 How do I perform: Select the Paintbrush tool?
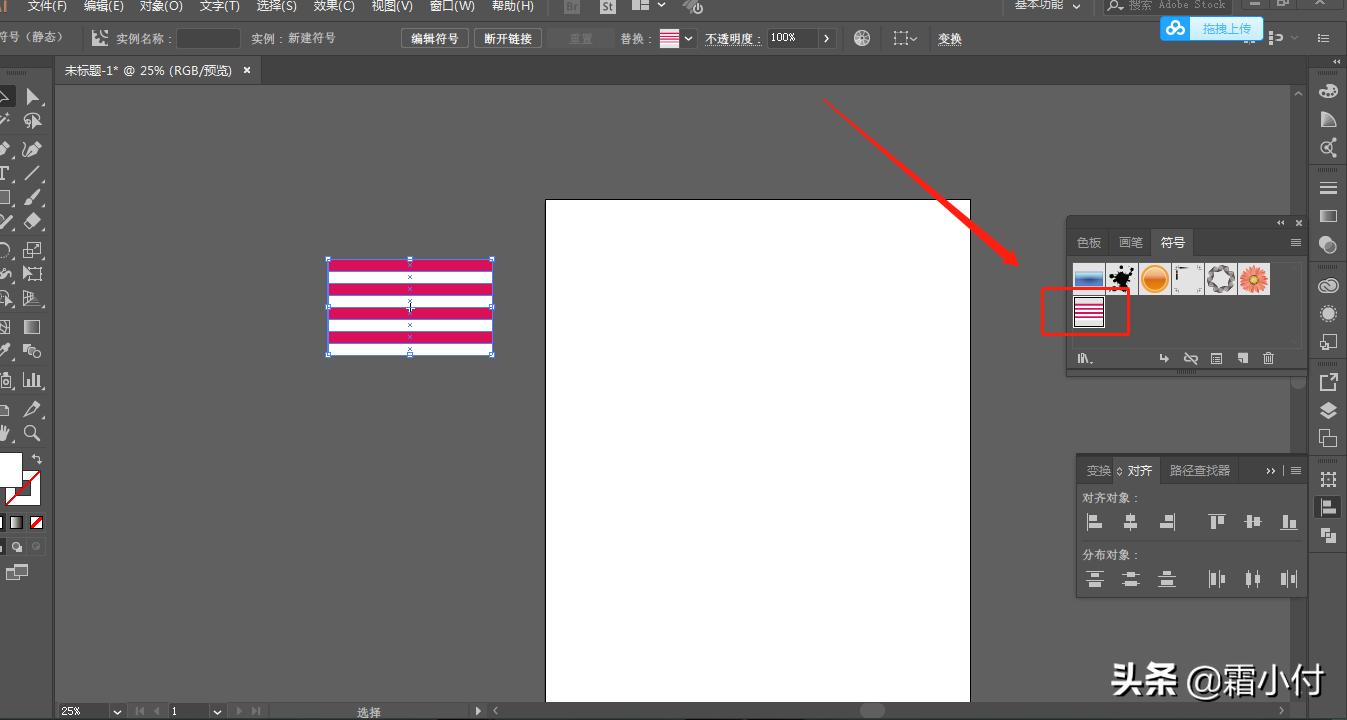[x=33, y=197]
